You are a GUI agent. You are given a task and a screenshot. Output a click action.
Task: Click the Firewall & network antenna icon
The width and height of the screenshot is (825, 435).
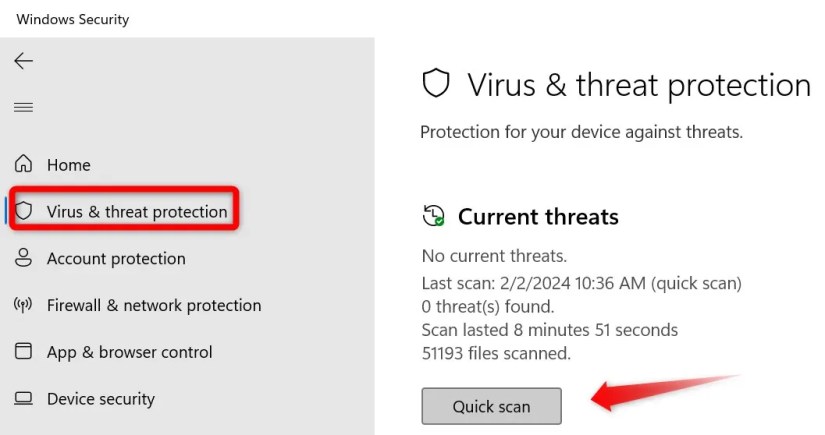(24, 305)
